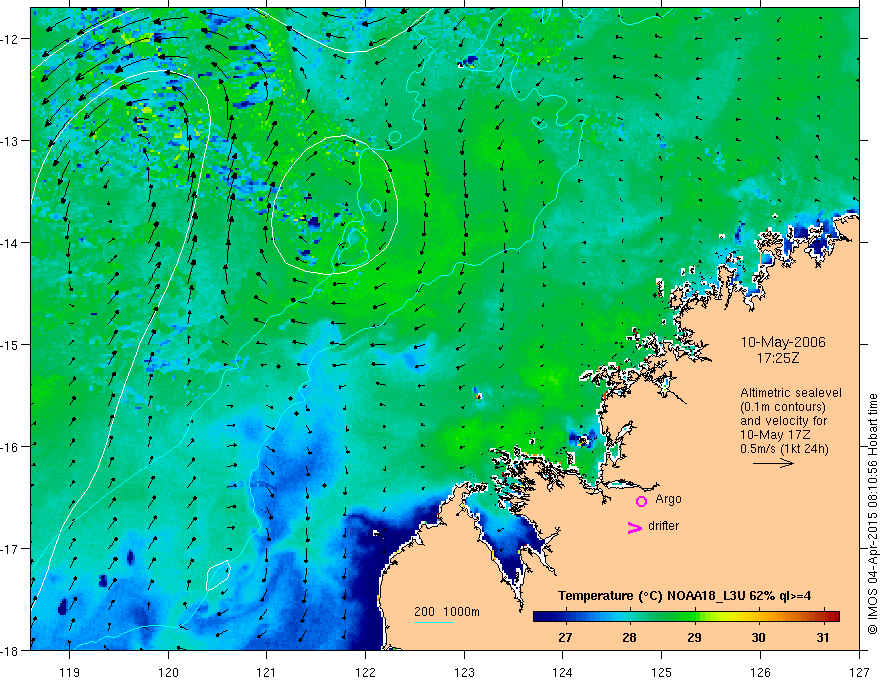
Task: Click the IMOS copyright timestamp text
Action: (x=872, y=514)
